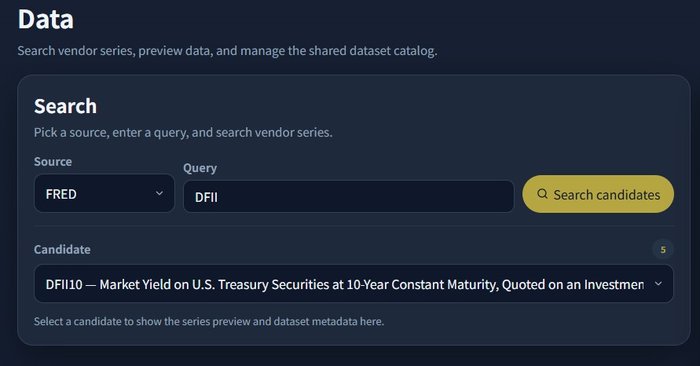Click the 'FRED' text in Source box
700x366 pixels.
[61, 194]
